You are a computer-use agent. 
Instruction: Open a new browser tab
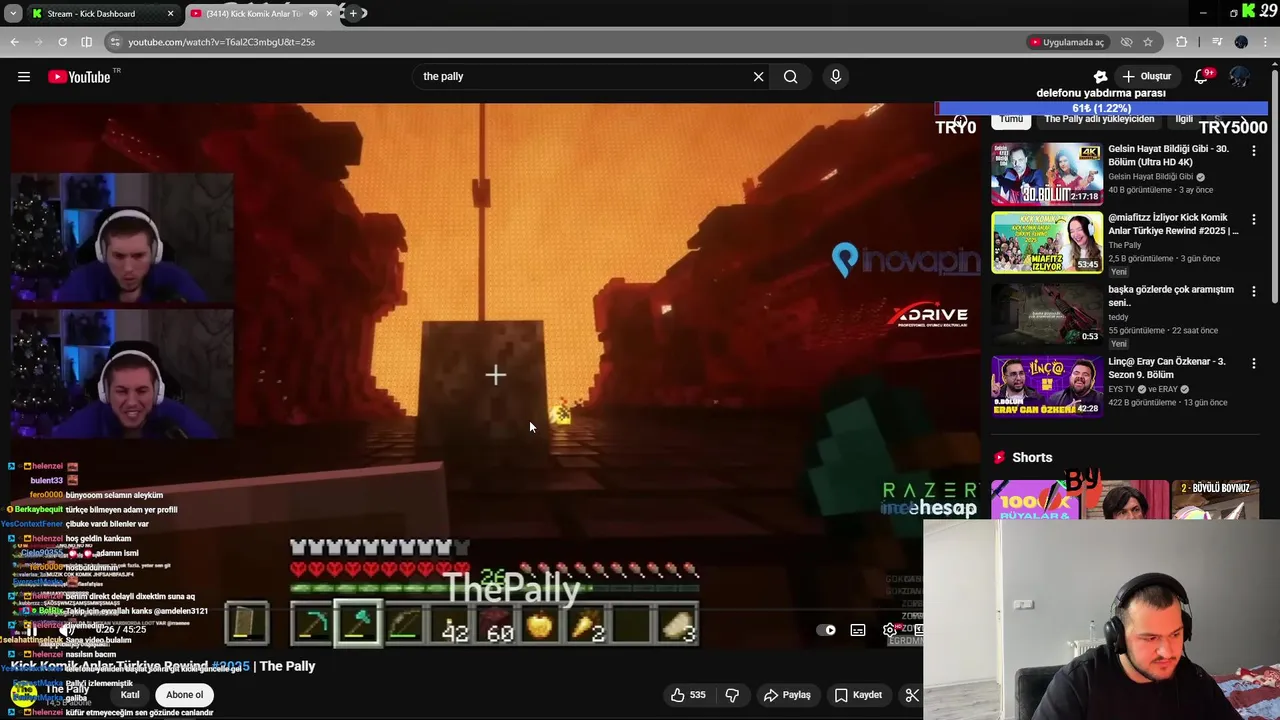[353, 14]
